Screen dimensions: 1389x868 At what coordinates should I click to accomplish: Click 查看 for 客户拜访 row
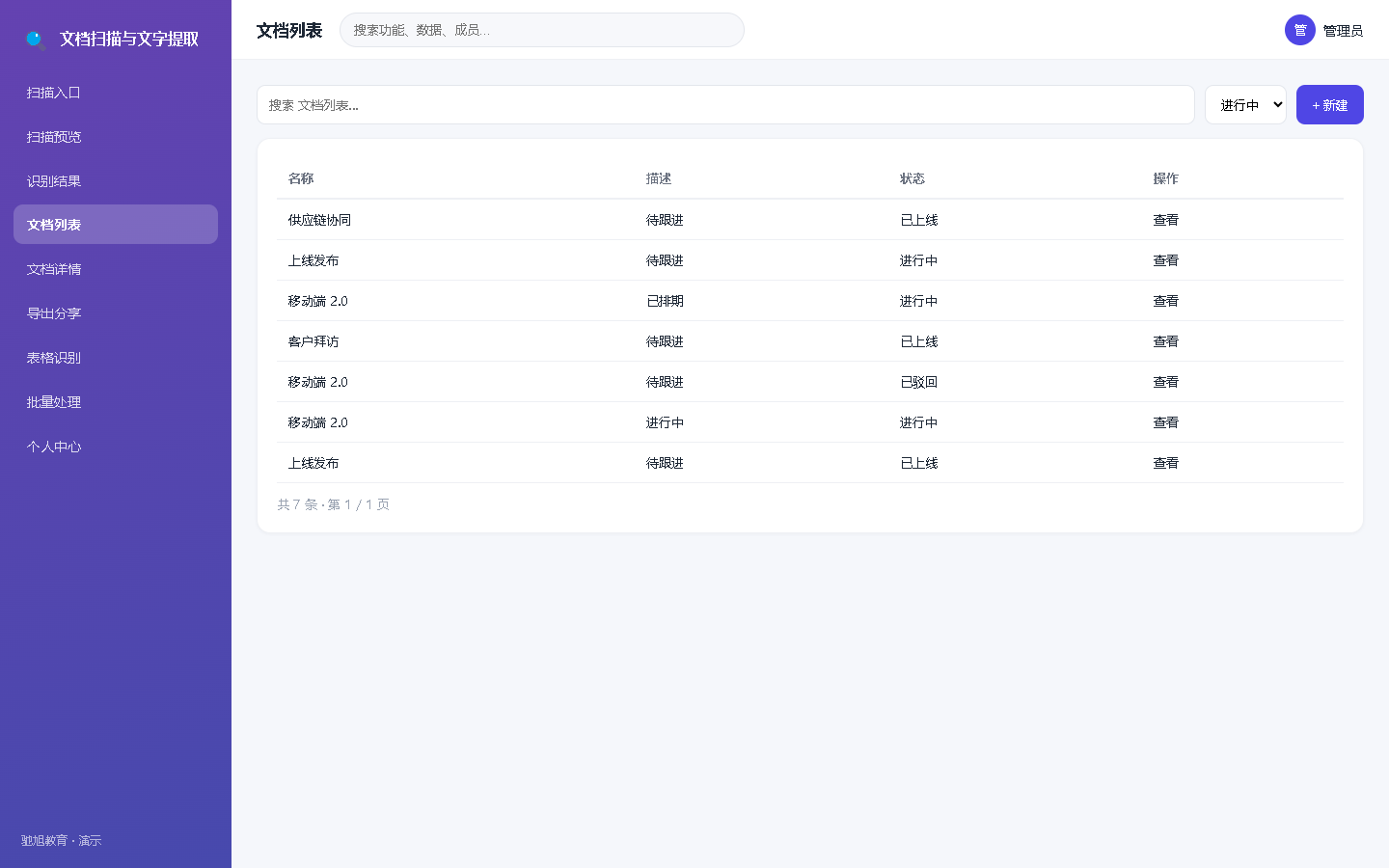[x=1165, y=341]
